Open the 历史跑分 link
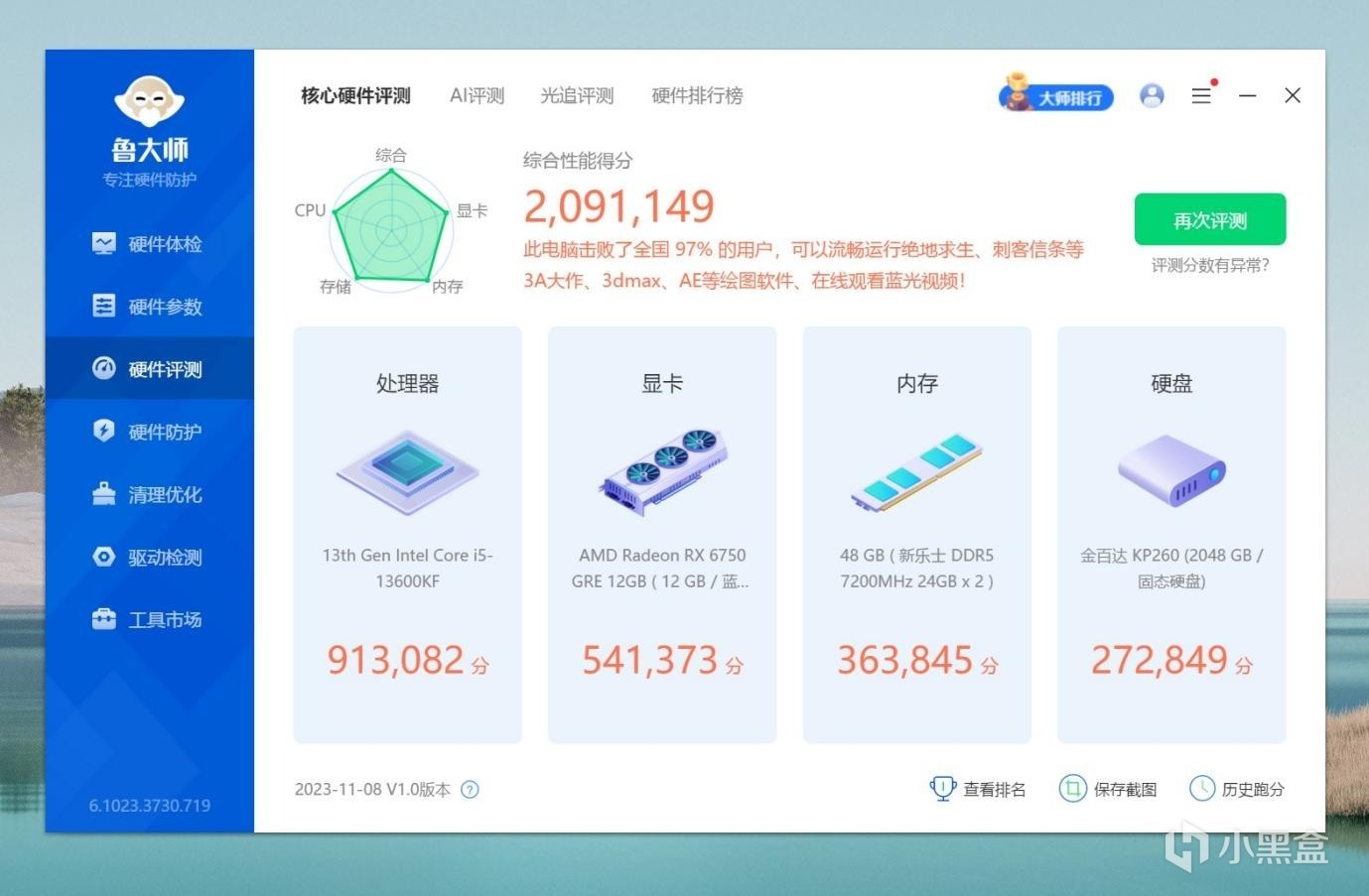Image resolution: width=1369 pixels, height=896 pixels. click(x=1253, y=790)
